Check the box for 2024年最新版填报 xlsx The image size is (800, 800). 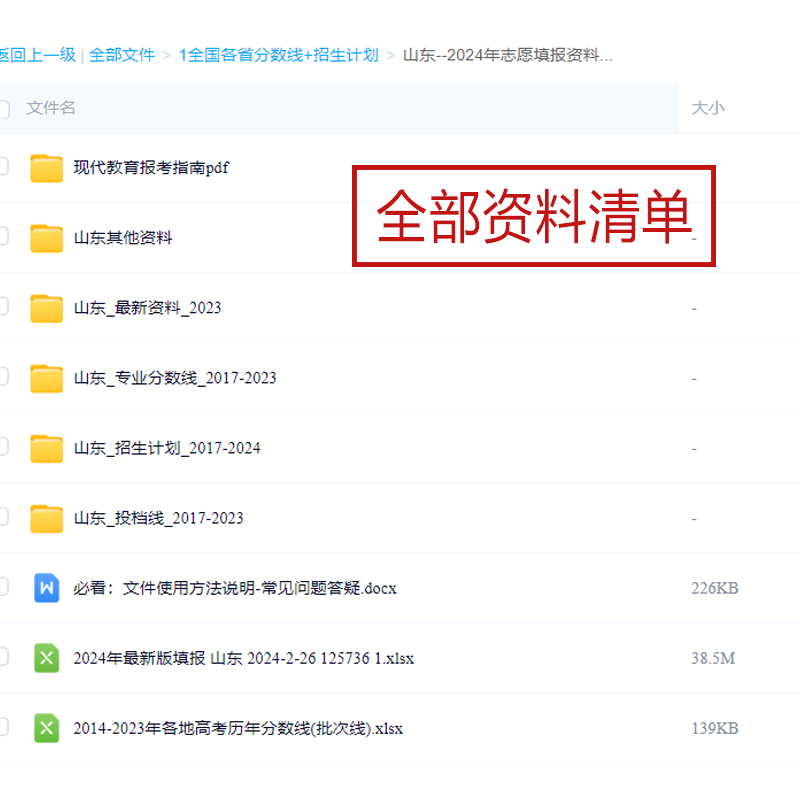[3, 656]
